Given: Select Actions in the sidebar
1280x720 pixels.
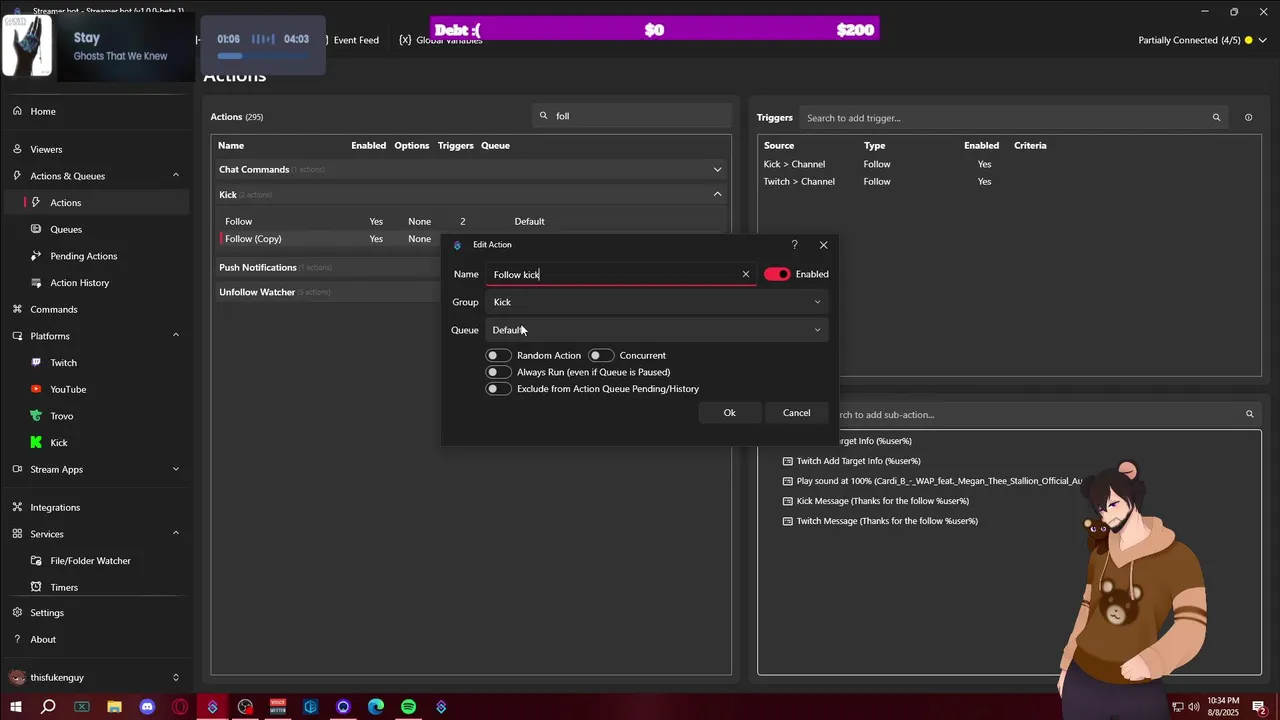Looking at the screenshot, I should (x=66, y=202).
